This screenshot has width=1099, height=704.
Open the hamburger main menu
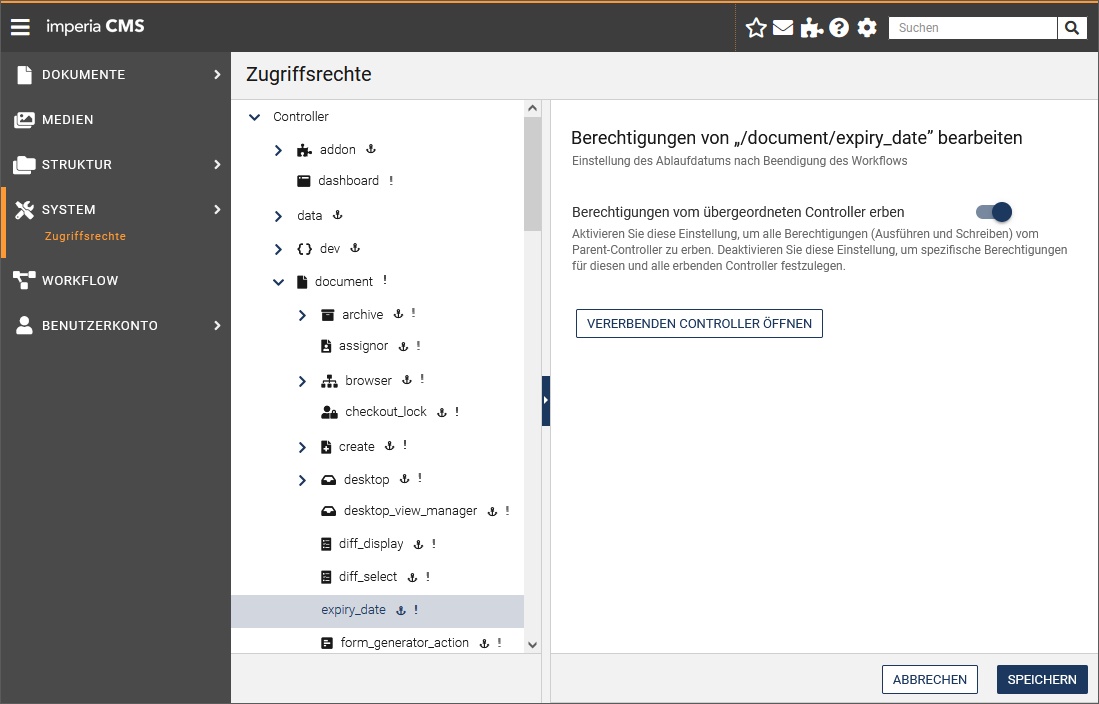20,27
